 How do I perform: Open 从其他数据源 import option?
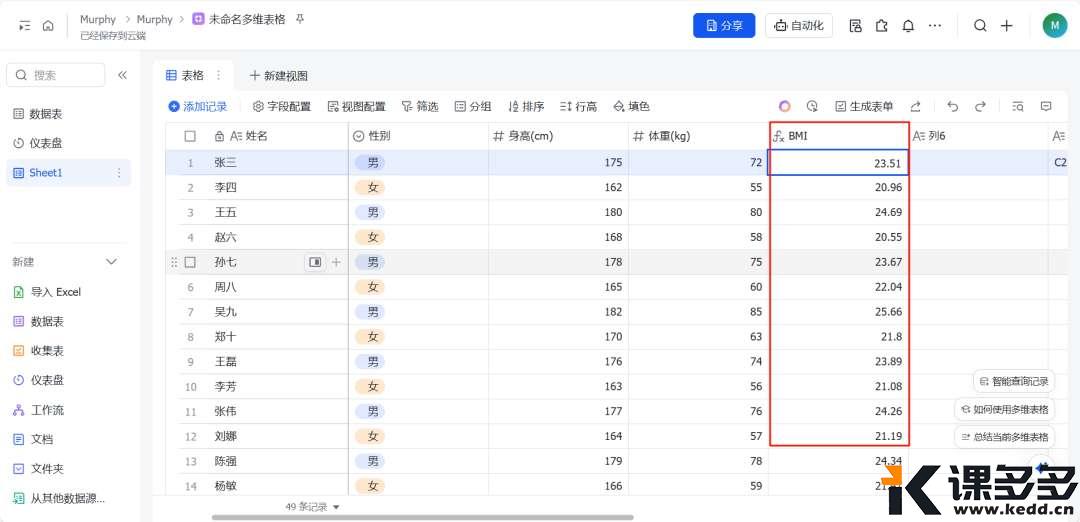click(59, 498)
